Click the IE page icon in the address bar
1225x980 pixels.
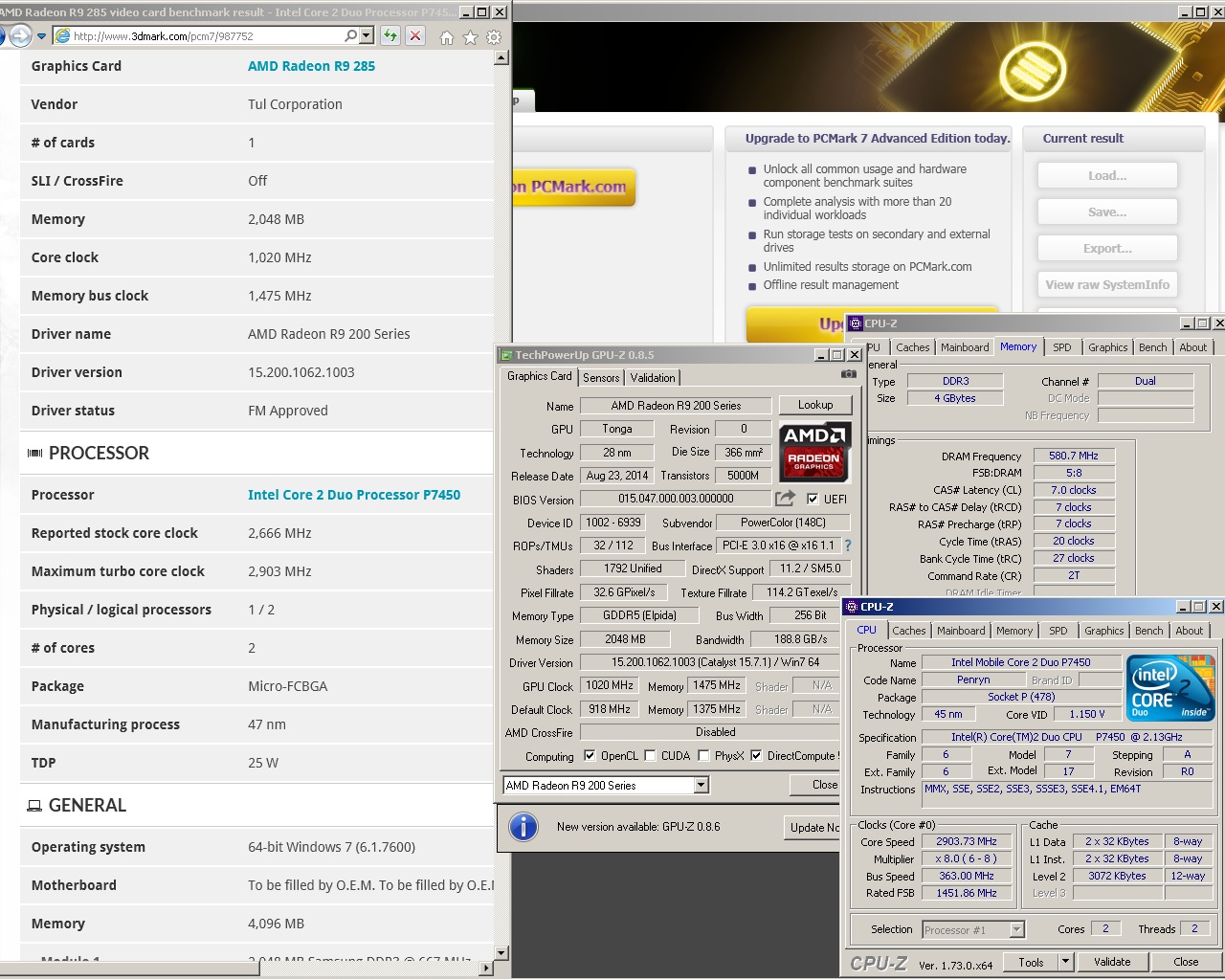[x=62, y=36]
